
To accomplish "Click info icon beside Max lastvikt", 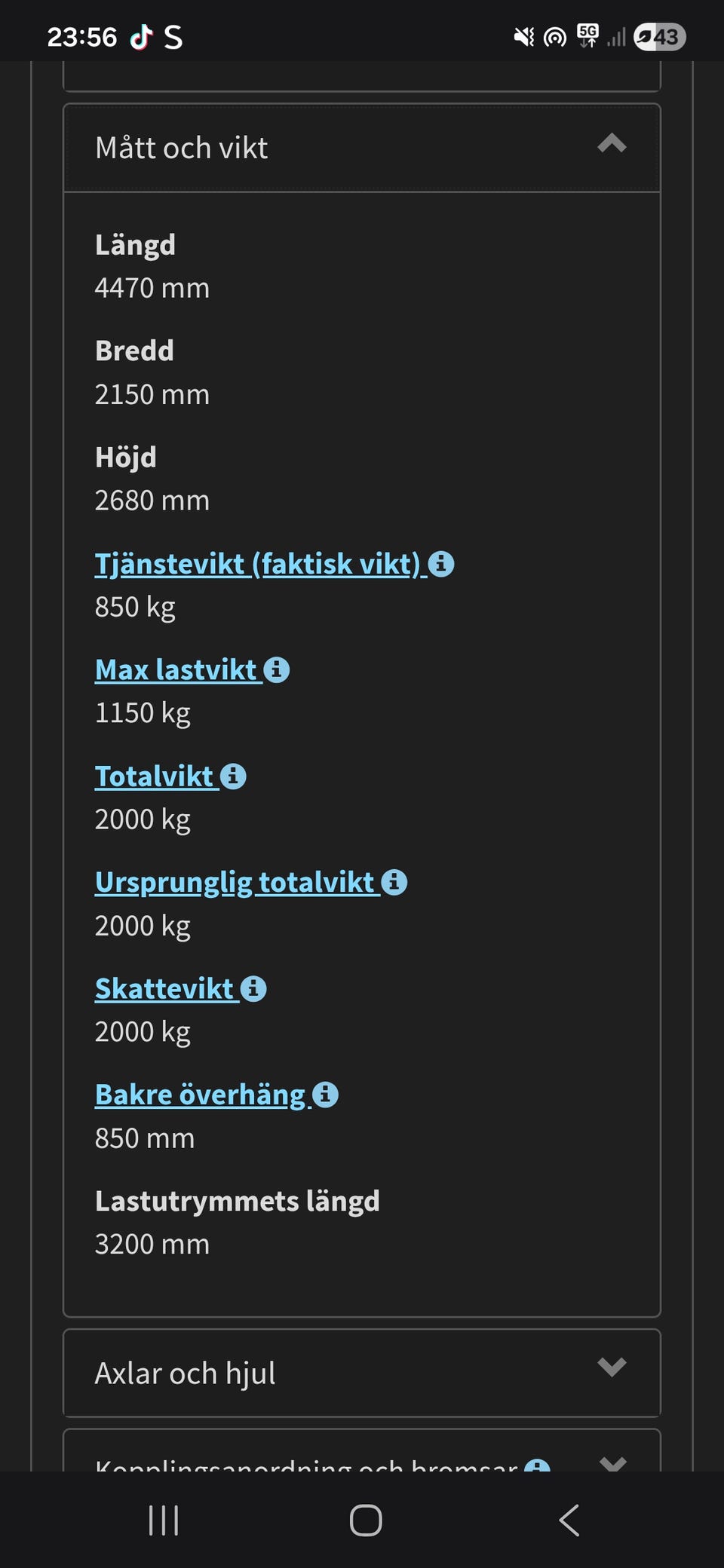I will 277,669.
